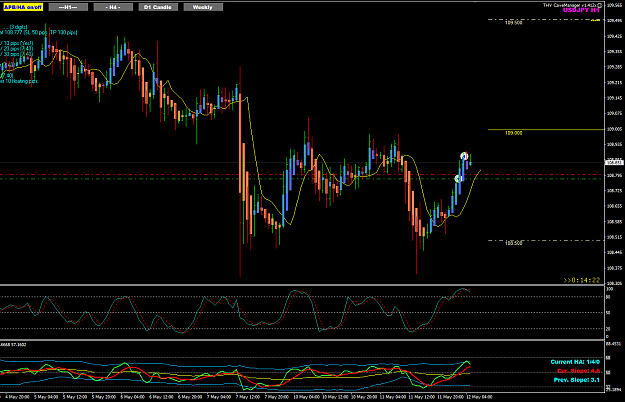Screen dimensions: 625x402
Task: Click the floating pips info line
Action: pos(19,81)
